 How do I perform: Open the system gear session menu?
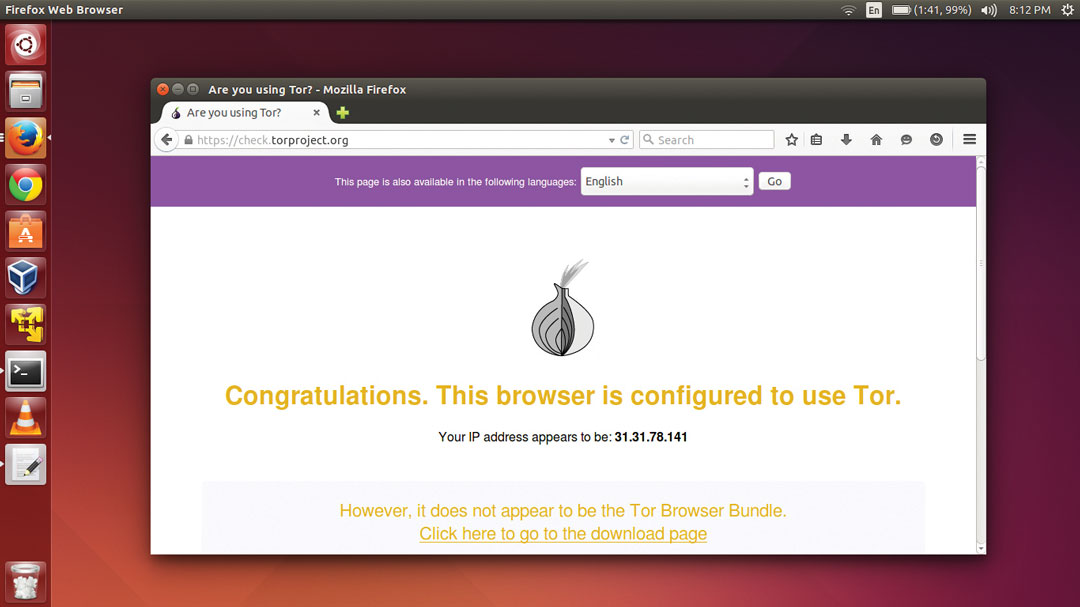point(1067,10)
